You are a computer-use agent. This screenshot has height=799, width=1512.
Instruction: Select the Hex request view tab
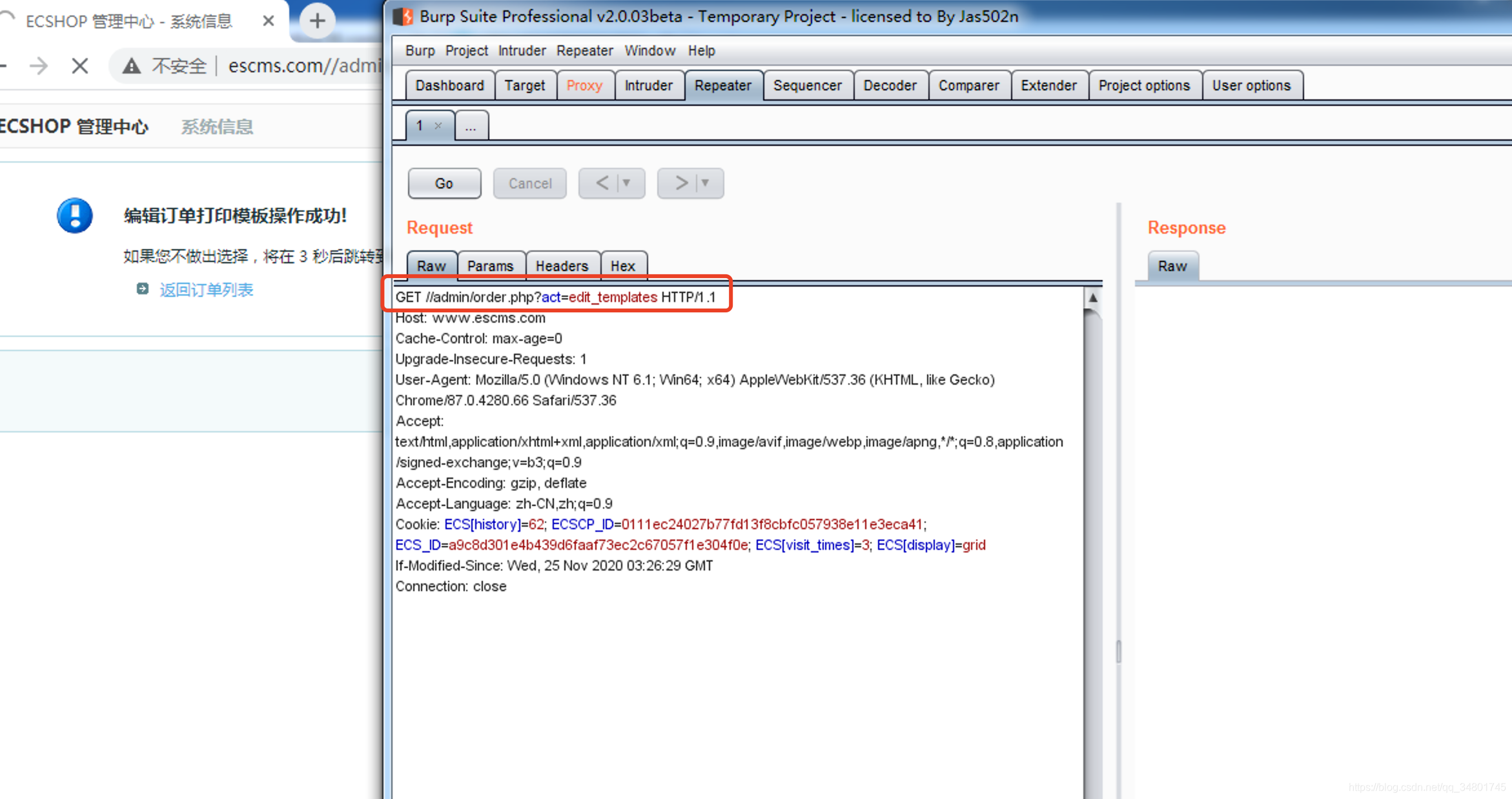click(623, 265)
